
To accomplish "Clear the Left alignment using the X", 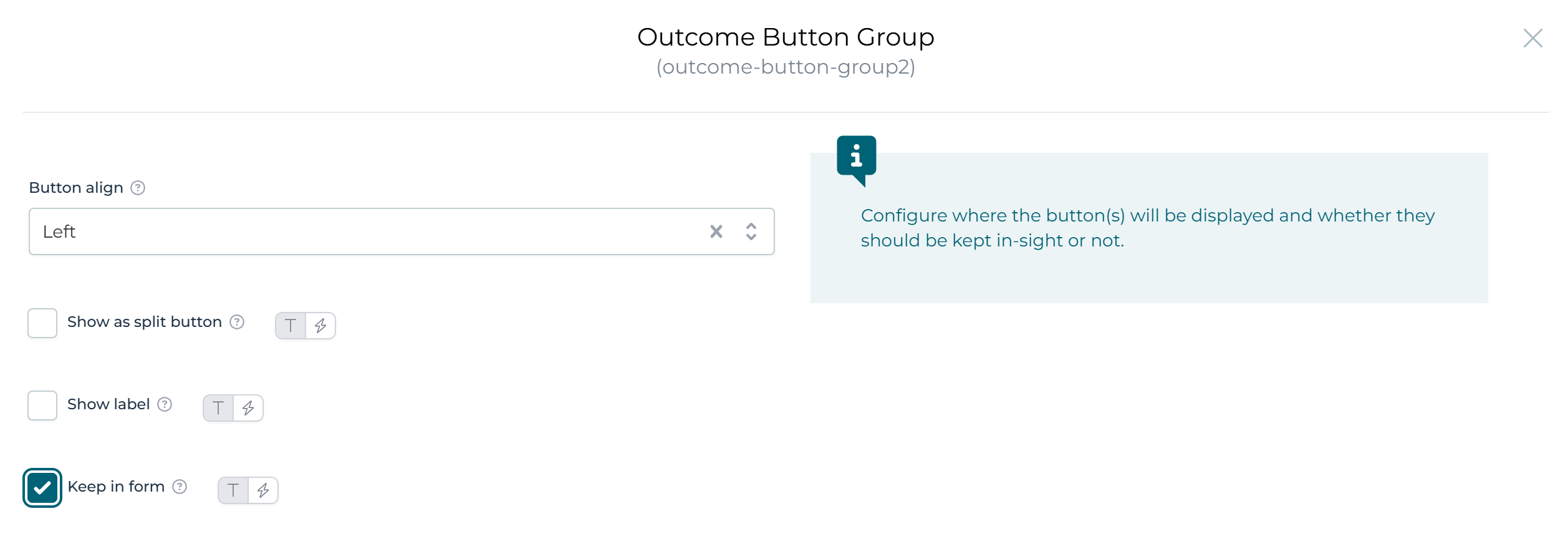I will 716,231.
